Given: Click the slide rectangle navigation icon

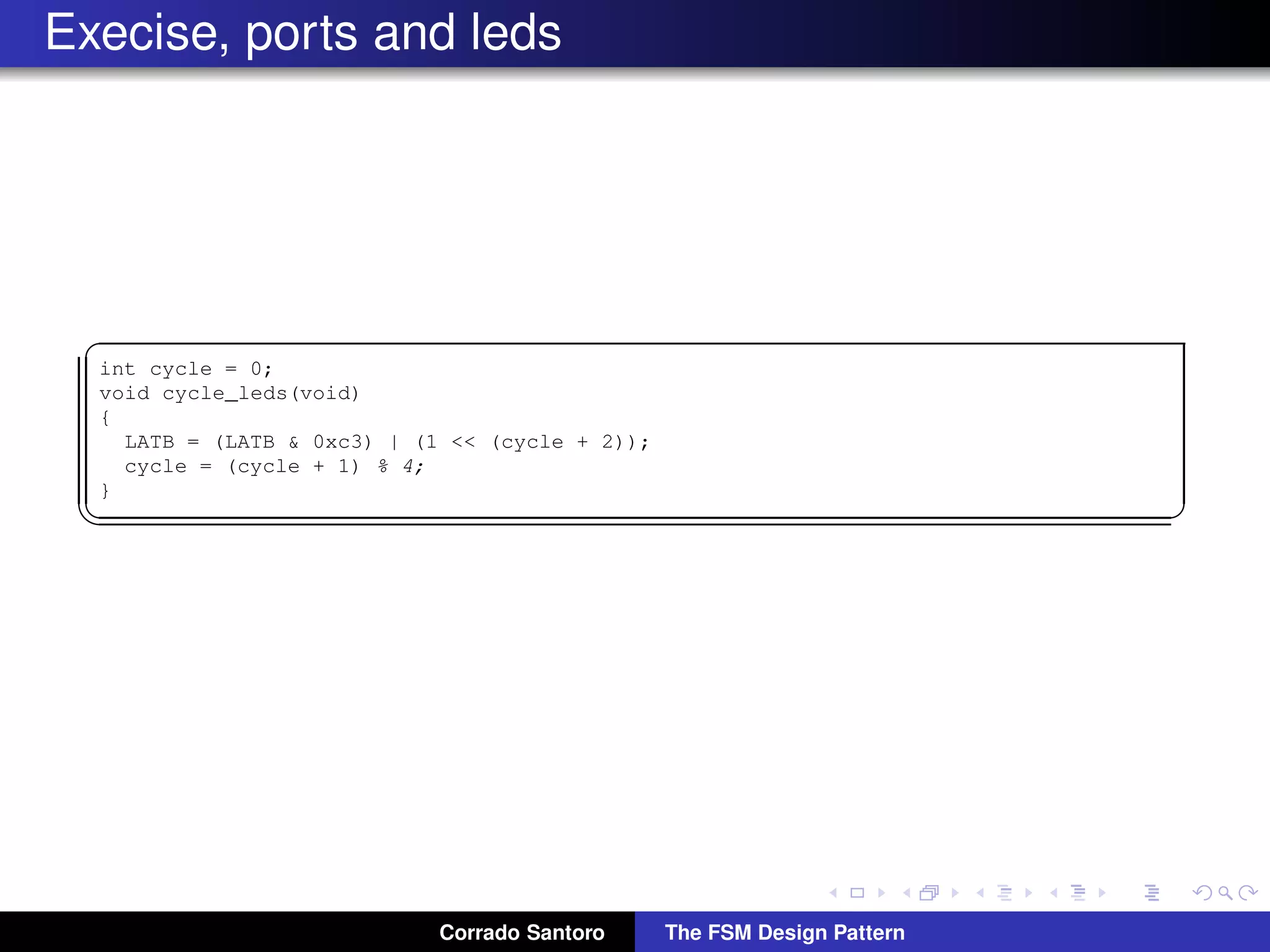Looking at the screenshot, I should point(857,892).
